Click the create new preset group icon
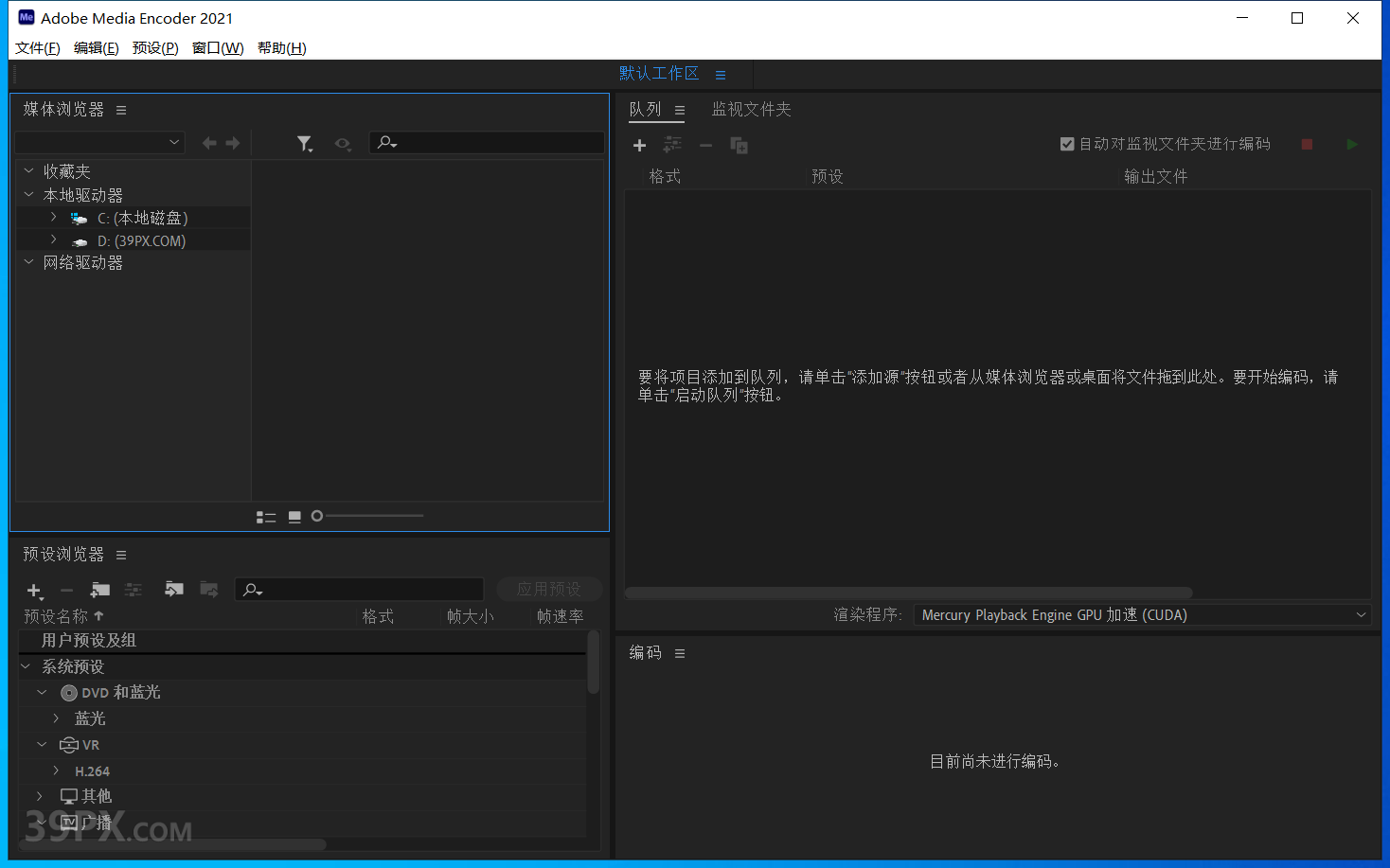The image size is (1390, 868). point(99,590)
